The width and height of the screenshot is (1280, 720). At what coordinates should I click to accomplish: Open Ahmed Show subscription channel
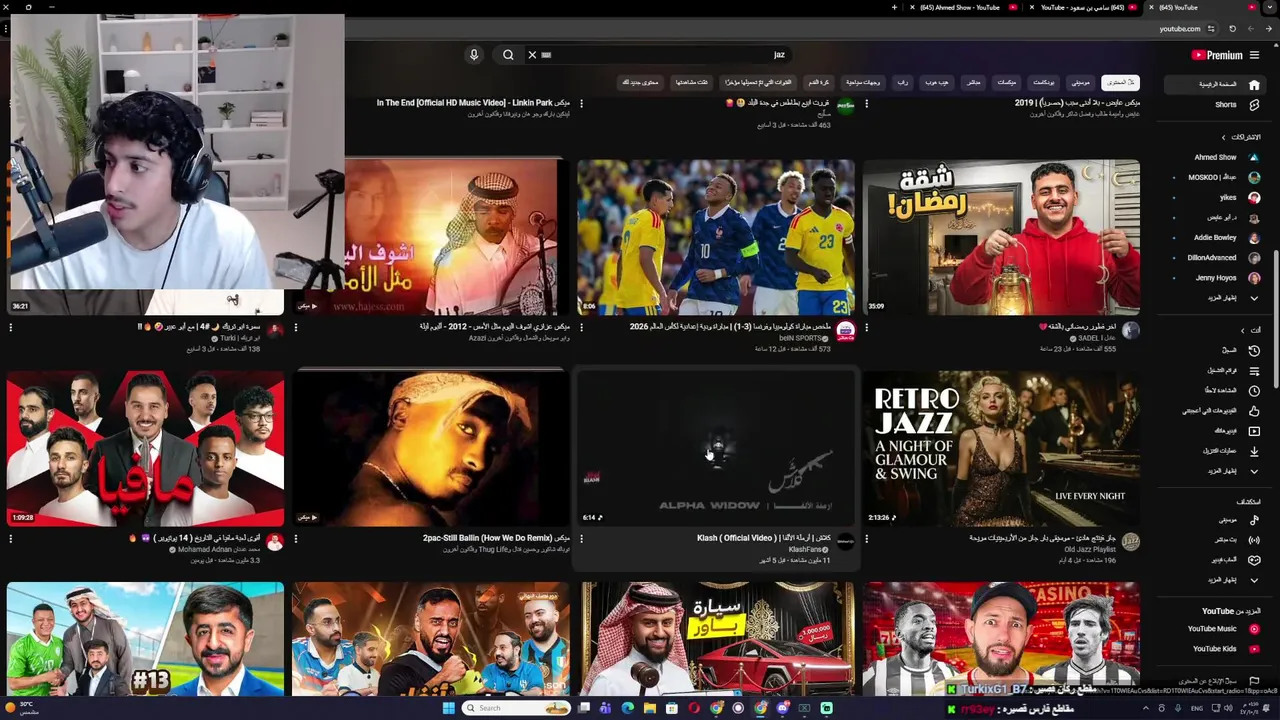[x=1222, y=157]
